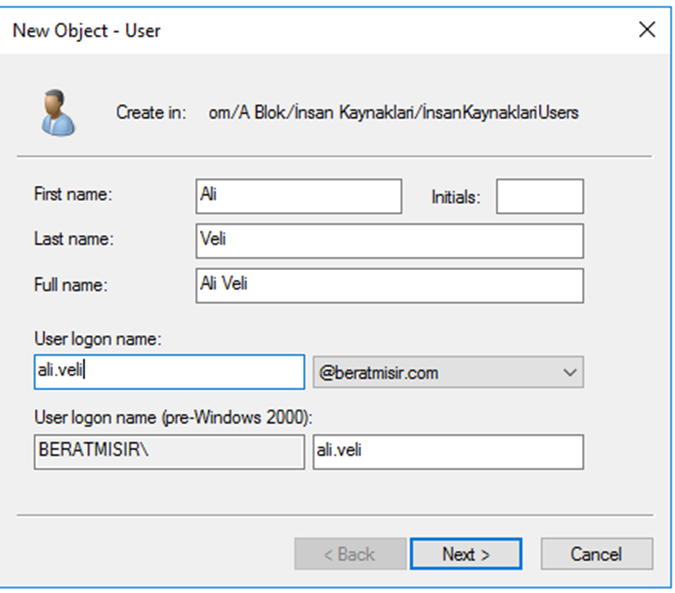Click the BERATMISIR\ domain prefix field
Image resolution: width=675 pixels, height=593 pixels.
point(167,451)
